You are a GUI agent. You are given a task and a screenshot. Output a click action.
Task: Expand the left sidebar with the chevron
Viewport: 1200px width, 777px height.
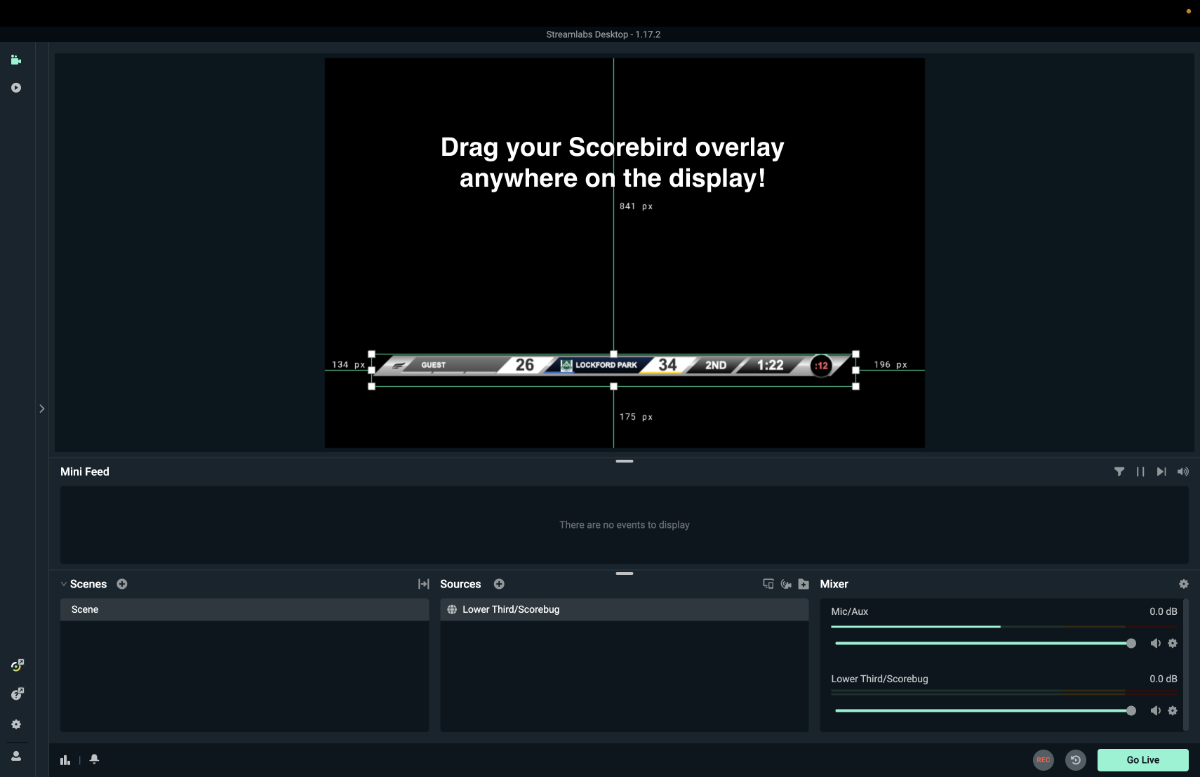[42, 408]
